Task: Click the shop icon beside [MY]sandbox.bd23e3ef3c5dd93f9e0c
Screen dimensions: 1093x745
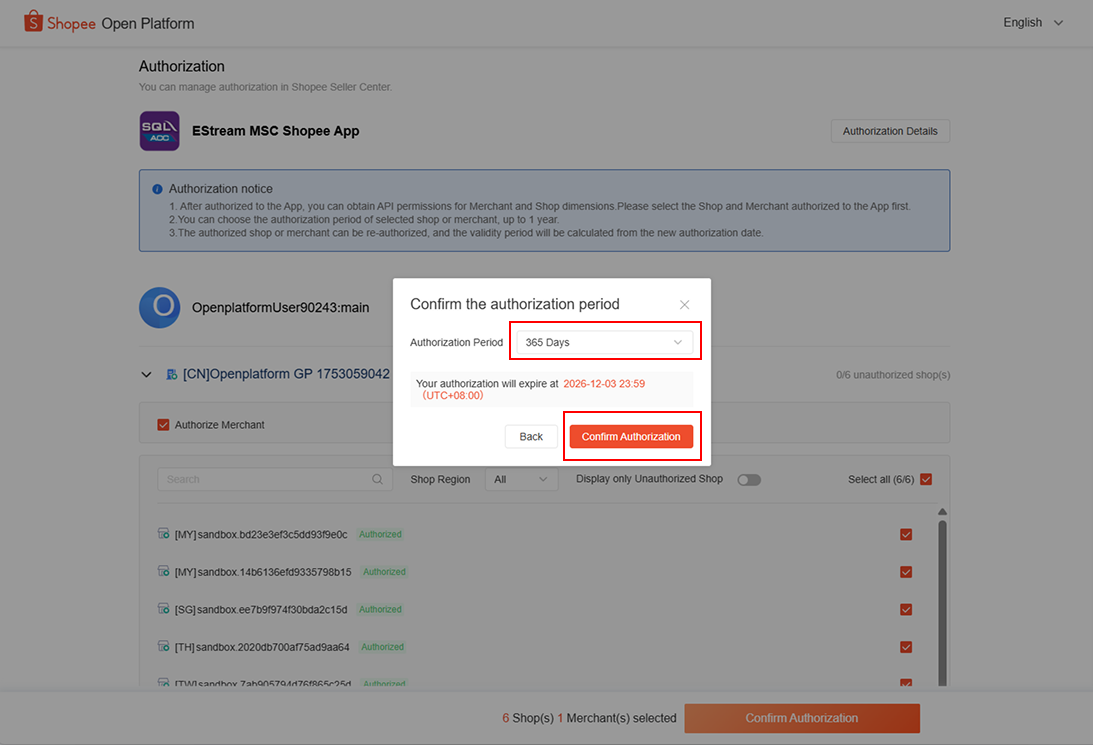Action: coord(164,534)
